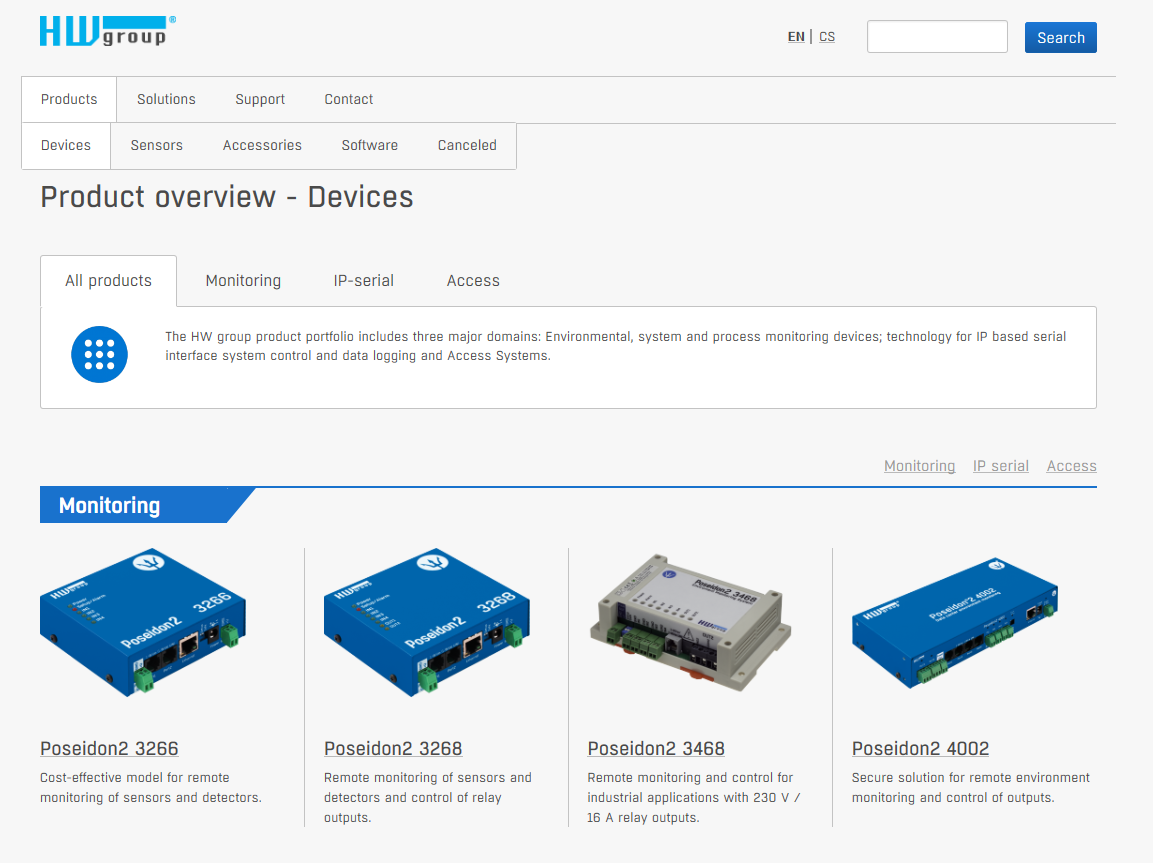
Task: Open the Products menu
Action: [x=69, y=99]
